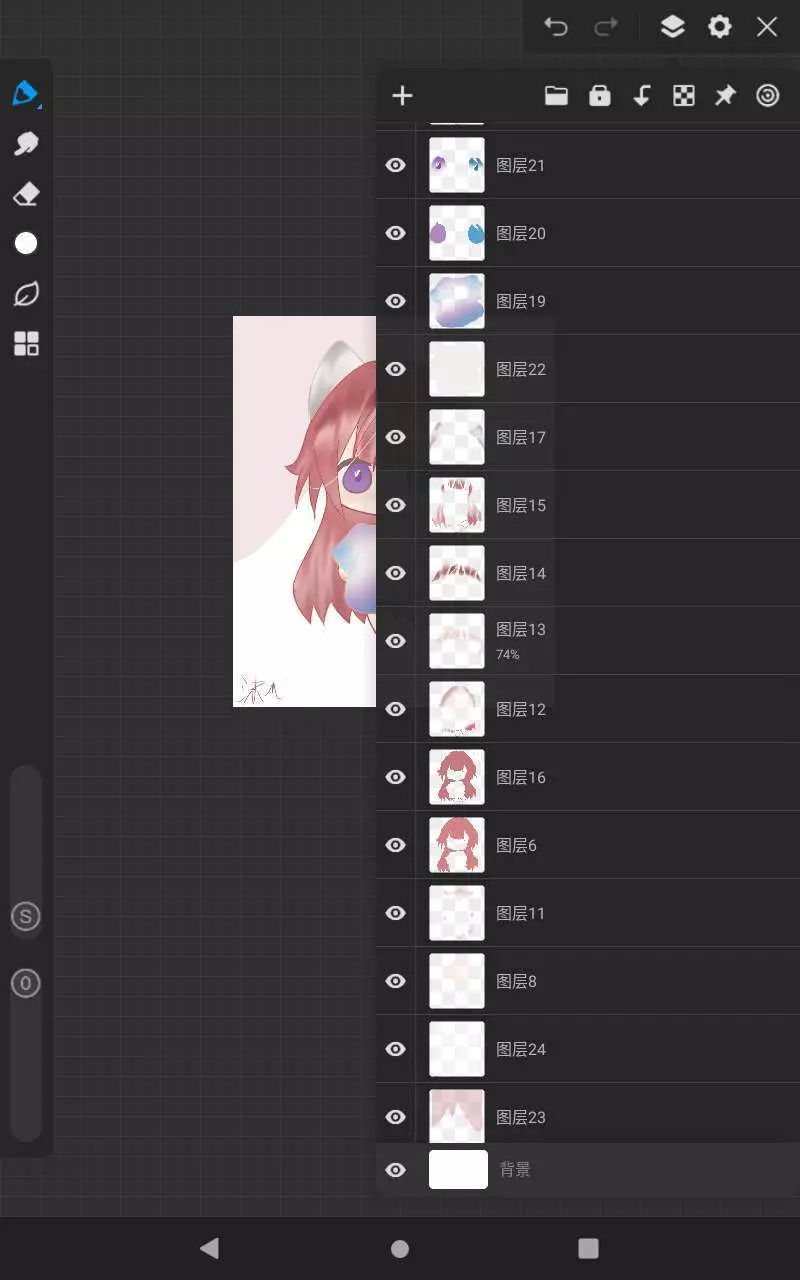This screenshot has width=800, height=1280.
Task: Select the 图层16 hair thumbnail
Action: [x=457, y=777]
